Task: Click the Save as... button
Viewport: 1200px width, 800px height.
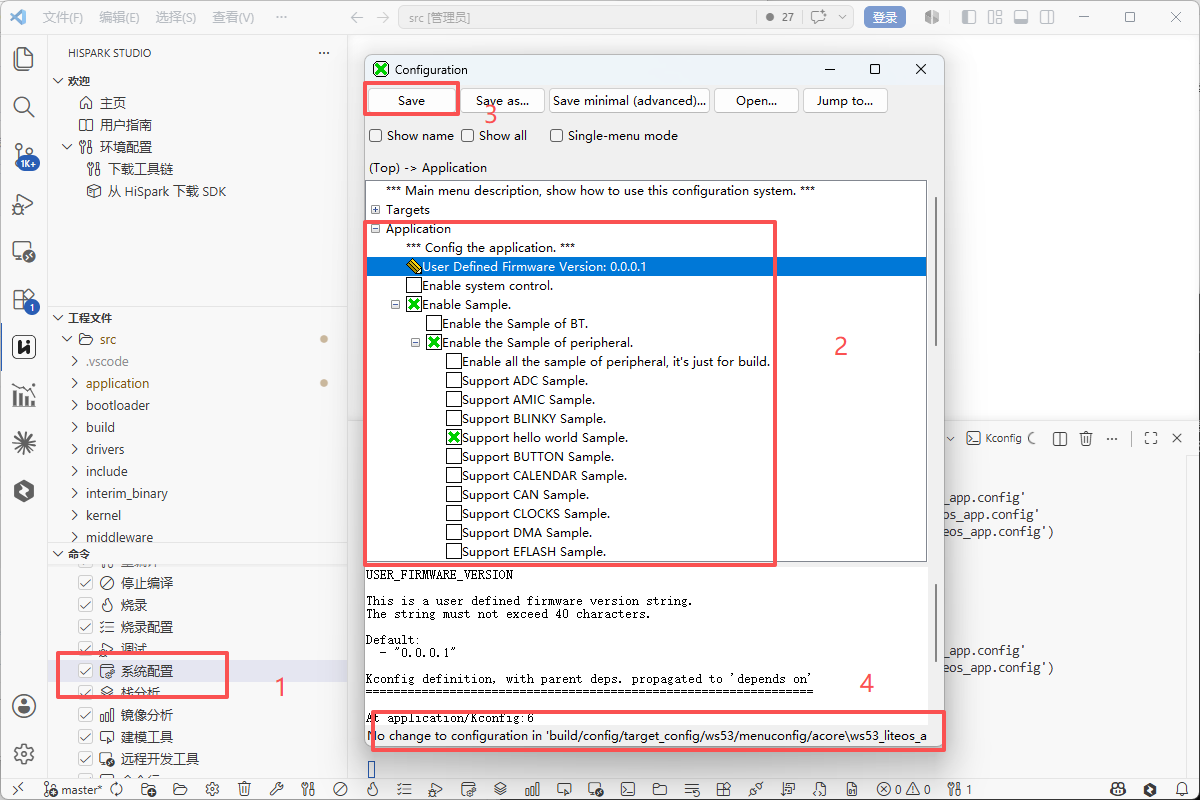Action: tap(502, 100)
